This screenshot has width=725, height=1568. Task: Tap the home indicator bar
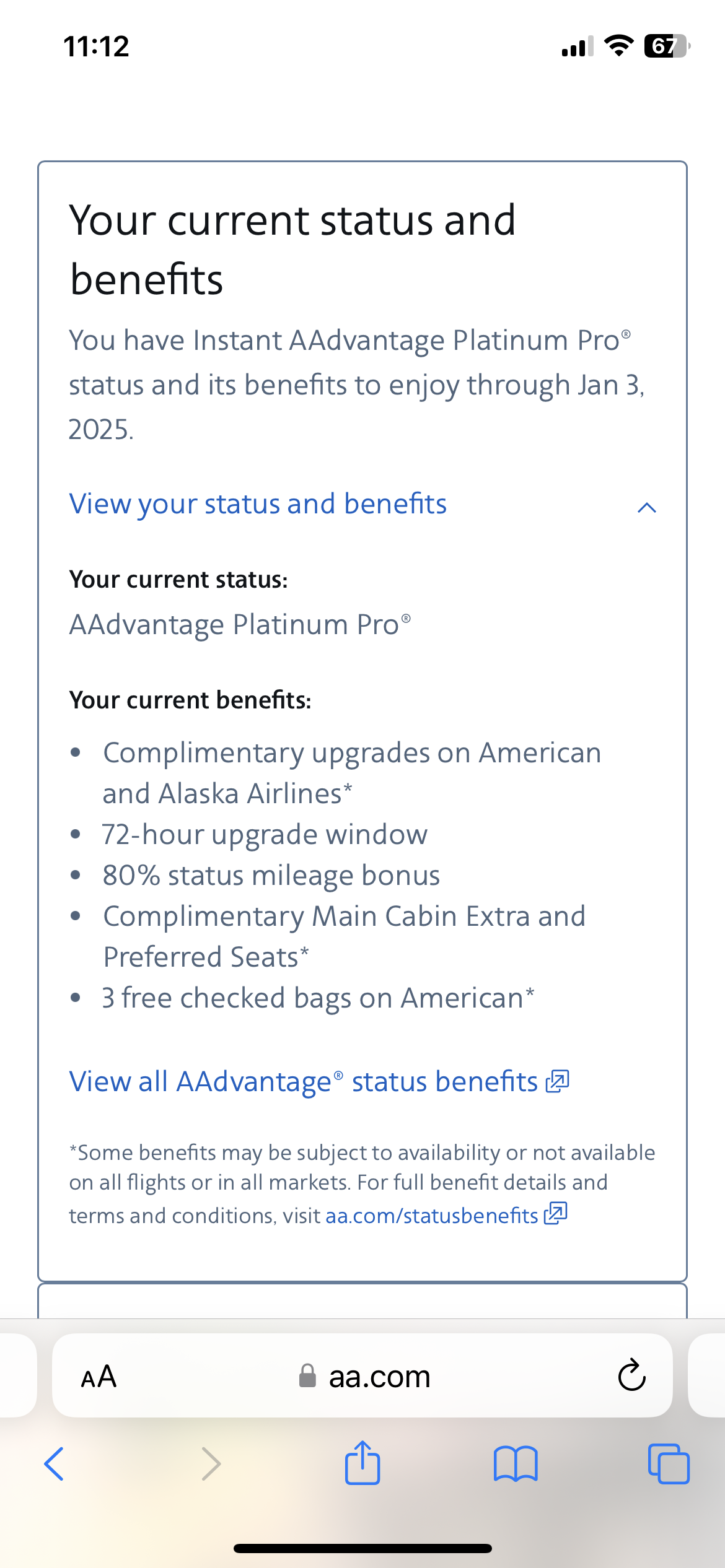362,1548
